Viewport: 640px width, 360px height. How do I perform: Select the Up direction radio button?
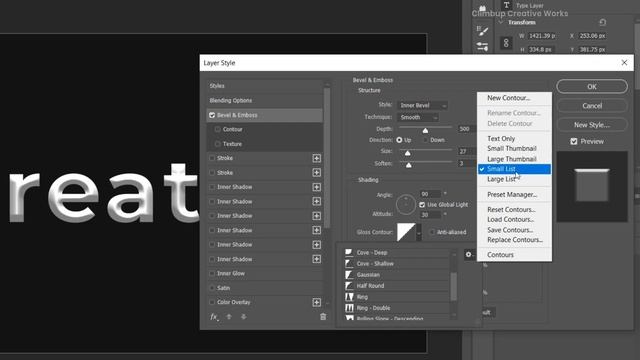click(399, 140)
